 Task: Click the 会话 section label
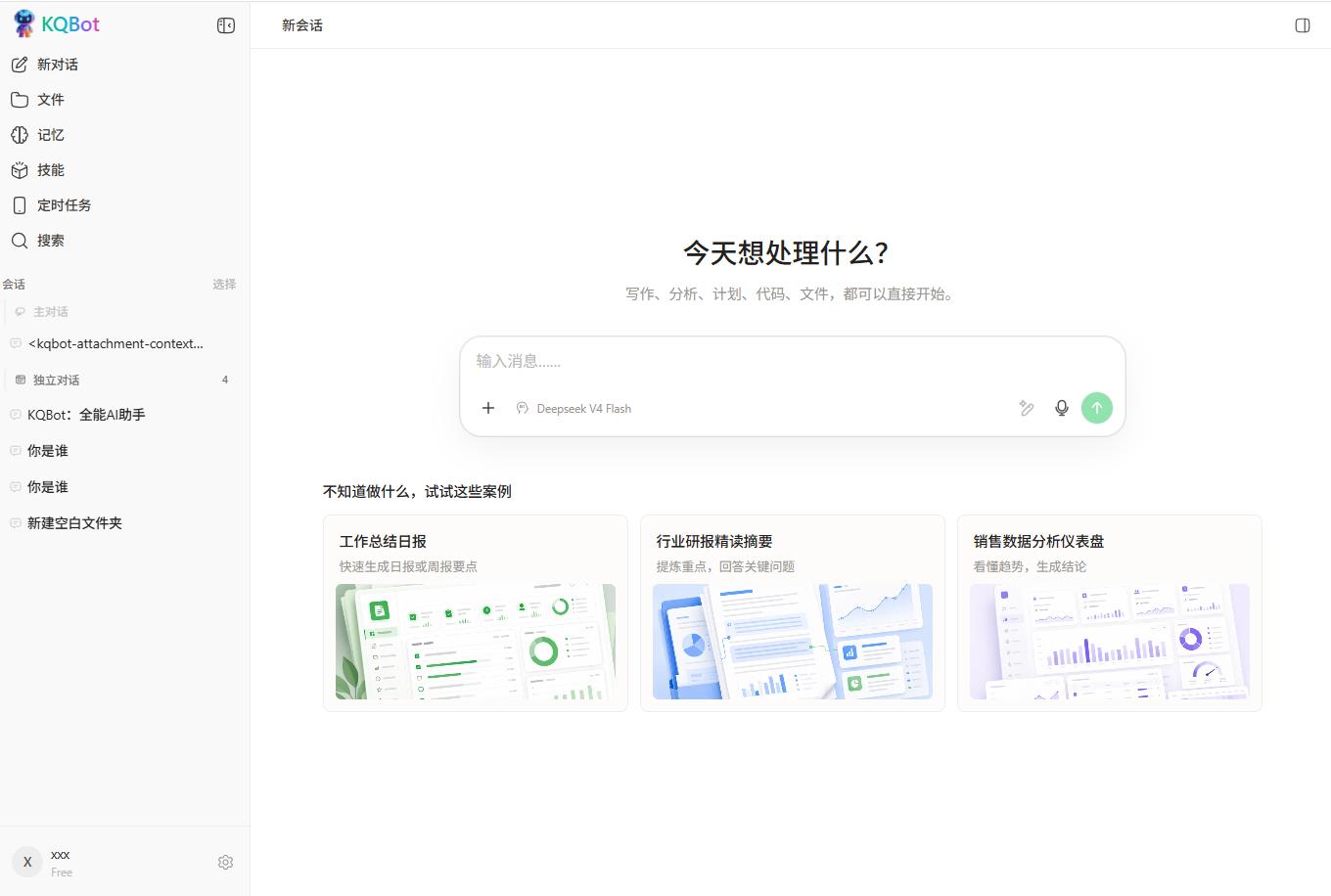pyautogui.click(x=14, y=285)
